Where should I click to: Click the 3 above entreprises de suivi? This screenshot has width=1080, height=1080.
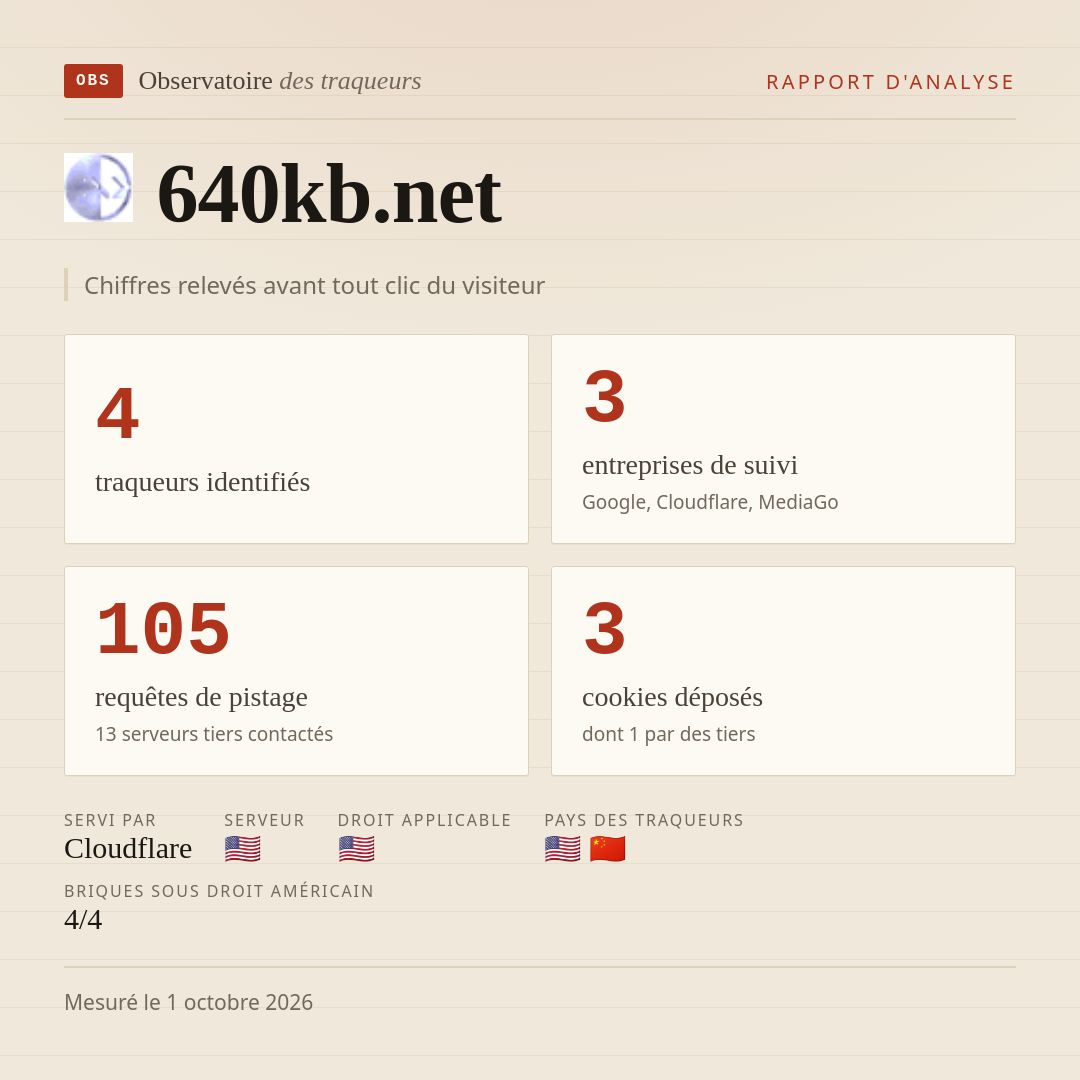605,397
